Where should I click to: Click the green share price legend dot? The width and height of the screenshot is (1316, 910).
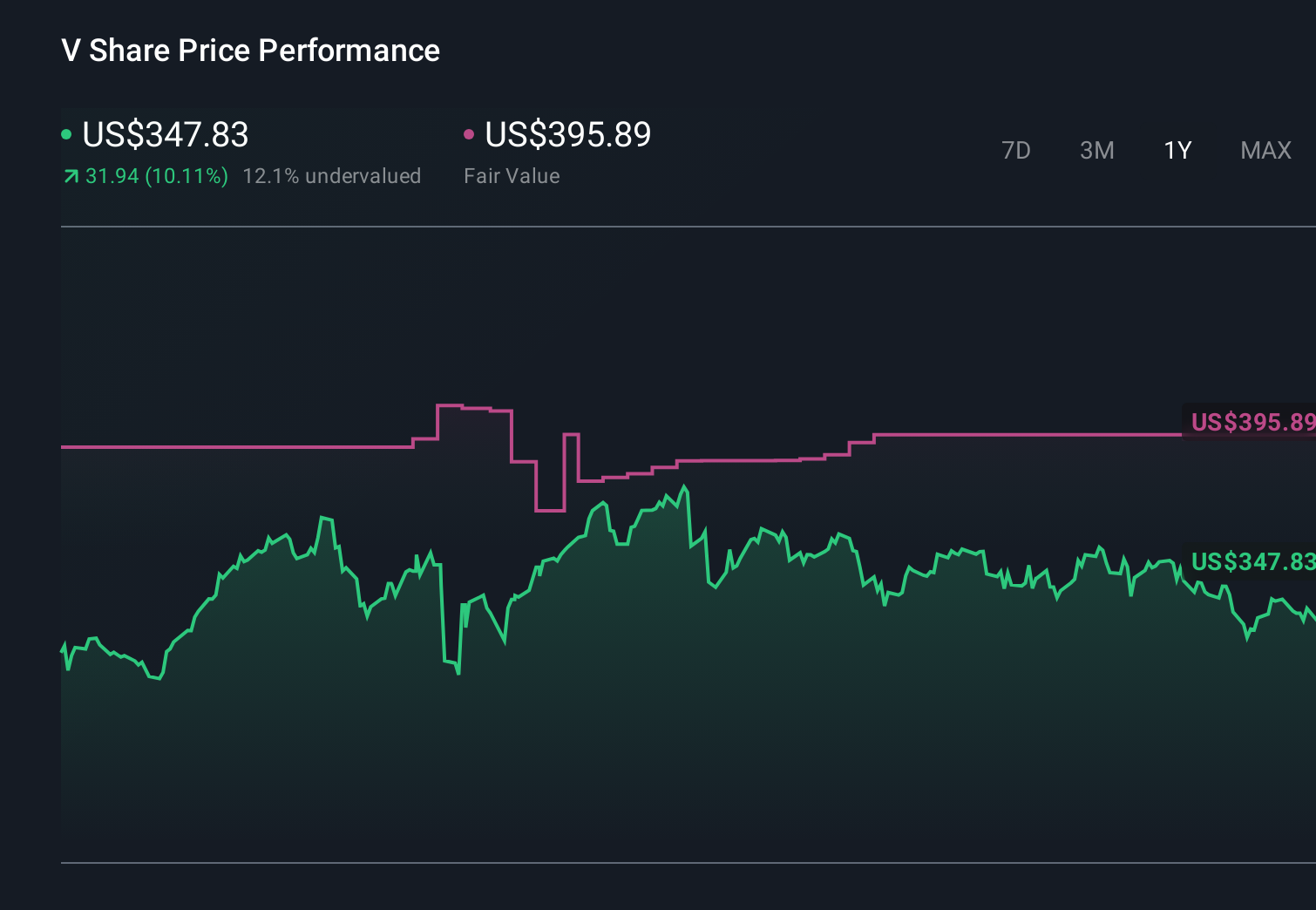(67, 132)
